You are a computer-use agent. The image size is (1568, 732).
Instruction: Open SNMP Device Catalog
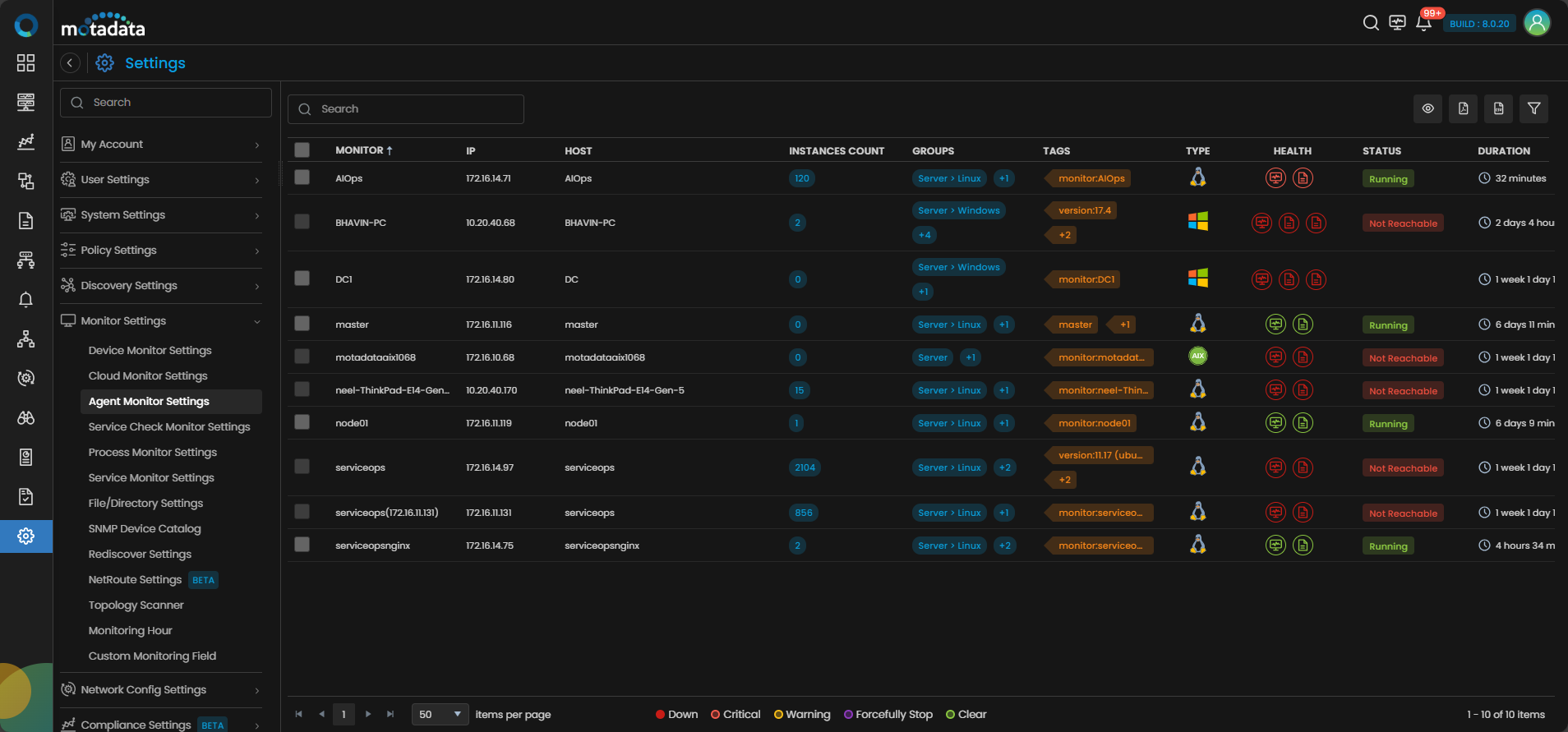[145, 529]
